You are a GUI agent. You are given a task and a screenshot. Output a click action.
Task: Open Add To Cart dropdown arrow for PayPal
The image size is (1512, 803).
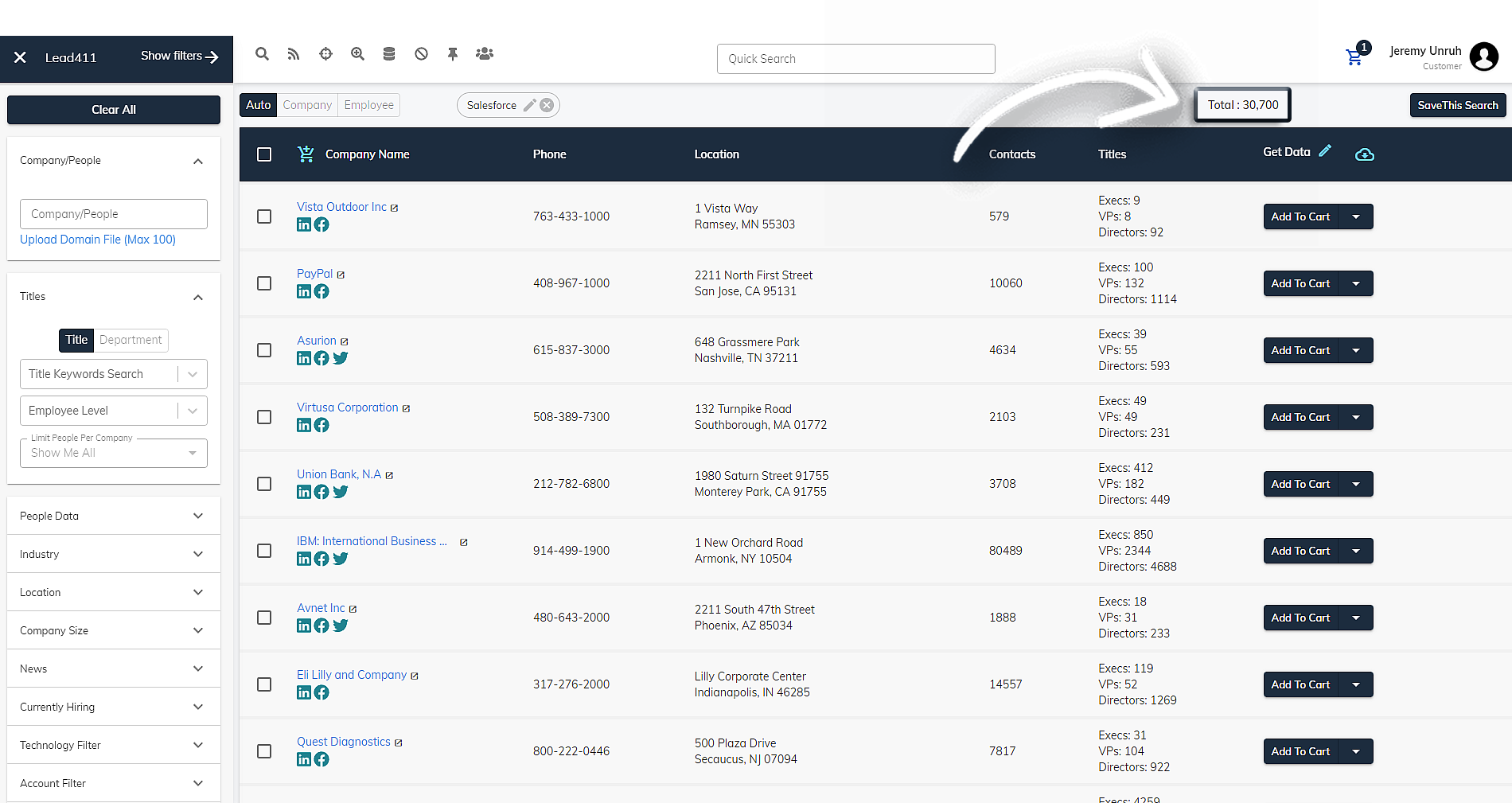point(1356,283)
